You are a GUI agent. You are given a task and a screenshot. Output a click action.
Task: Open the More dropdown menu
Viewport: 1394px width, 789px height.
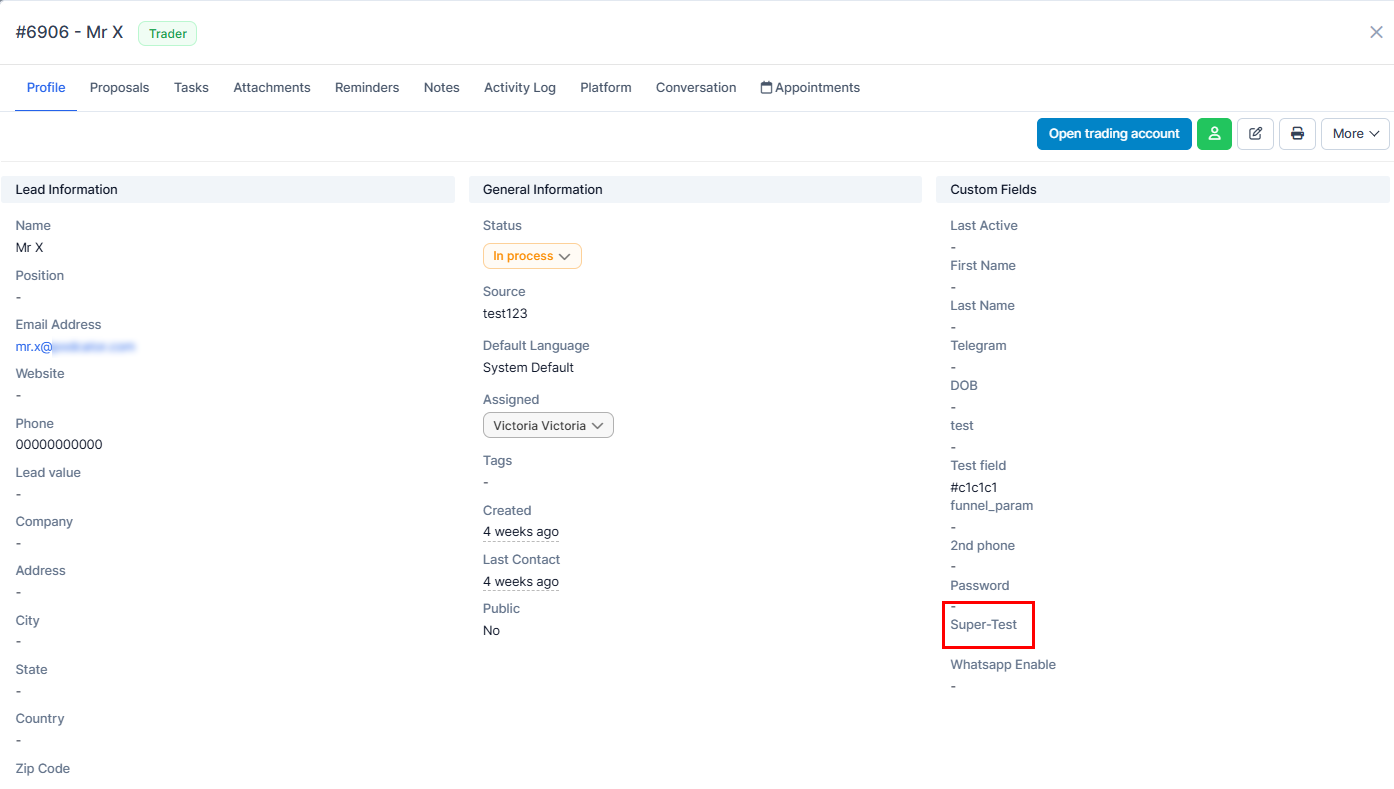pos(1355,134)
